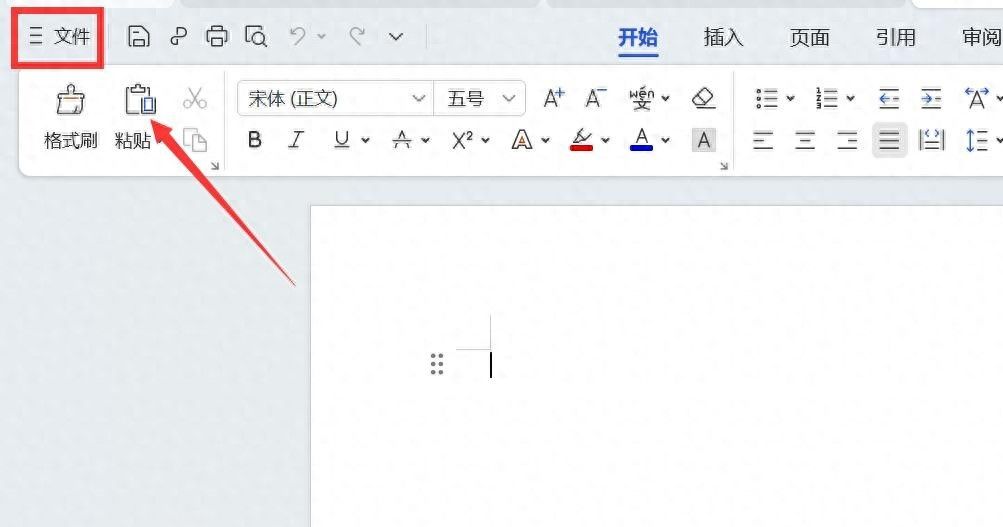
Task: Expand the pinyin guide dropdown arrow
Action: [x=665, y=98]
